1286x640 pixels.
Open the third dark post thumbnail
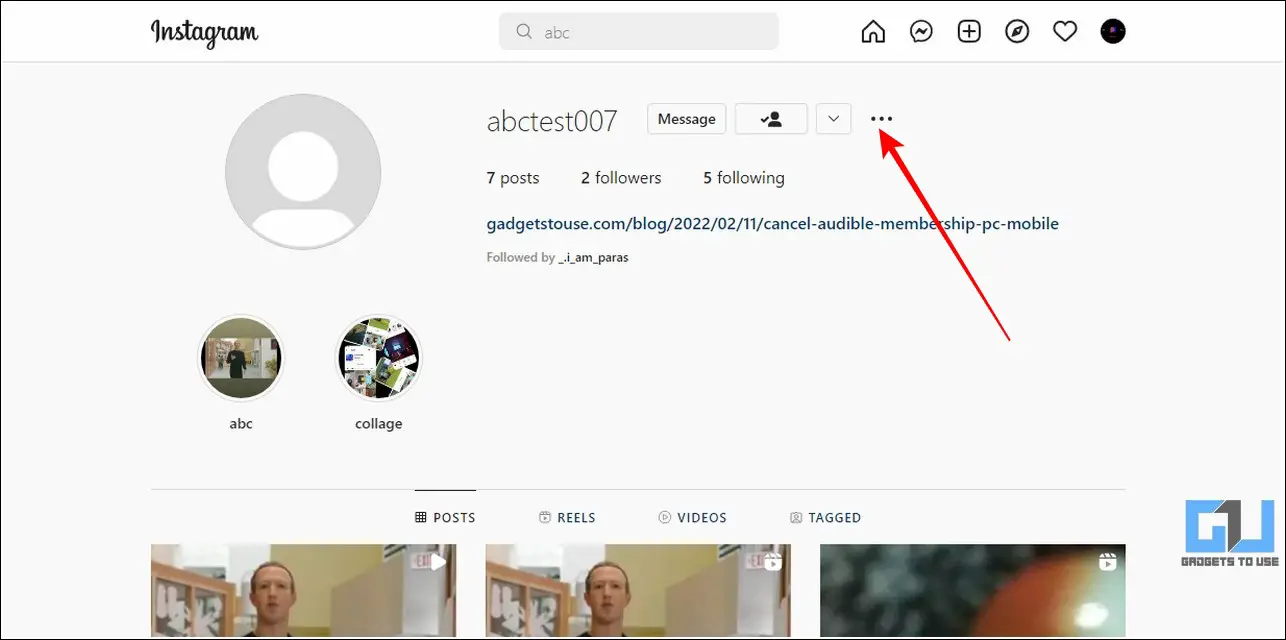click(972, 590)
